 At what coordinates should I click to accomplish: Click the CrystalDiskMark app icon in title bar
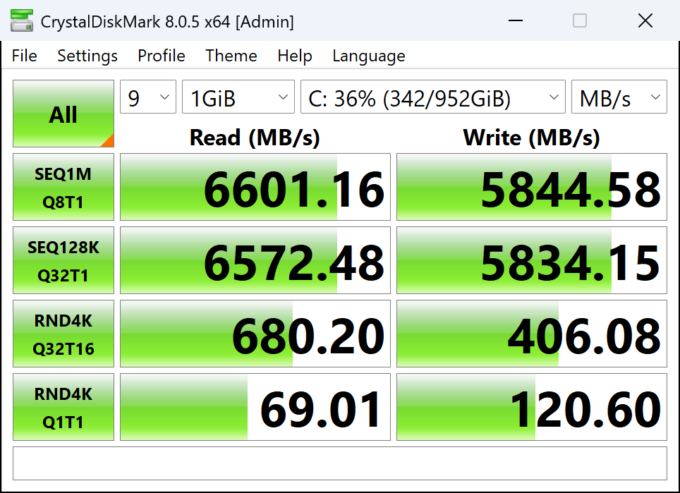tap(22, 20)
